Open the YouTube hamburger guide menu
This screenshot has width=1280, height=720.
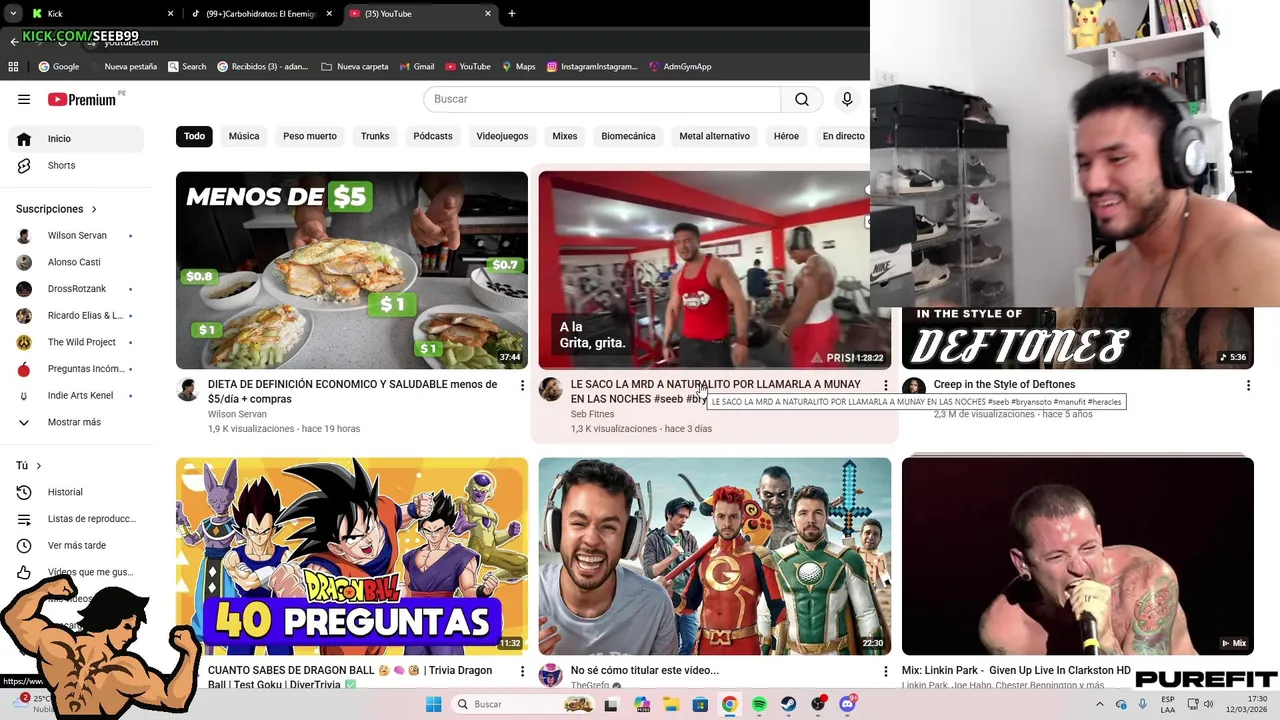pyautogui.click(x=24, y=99)
